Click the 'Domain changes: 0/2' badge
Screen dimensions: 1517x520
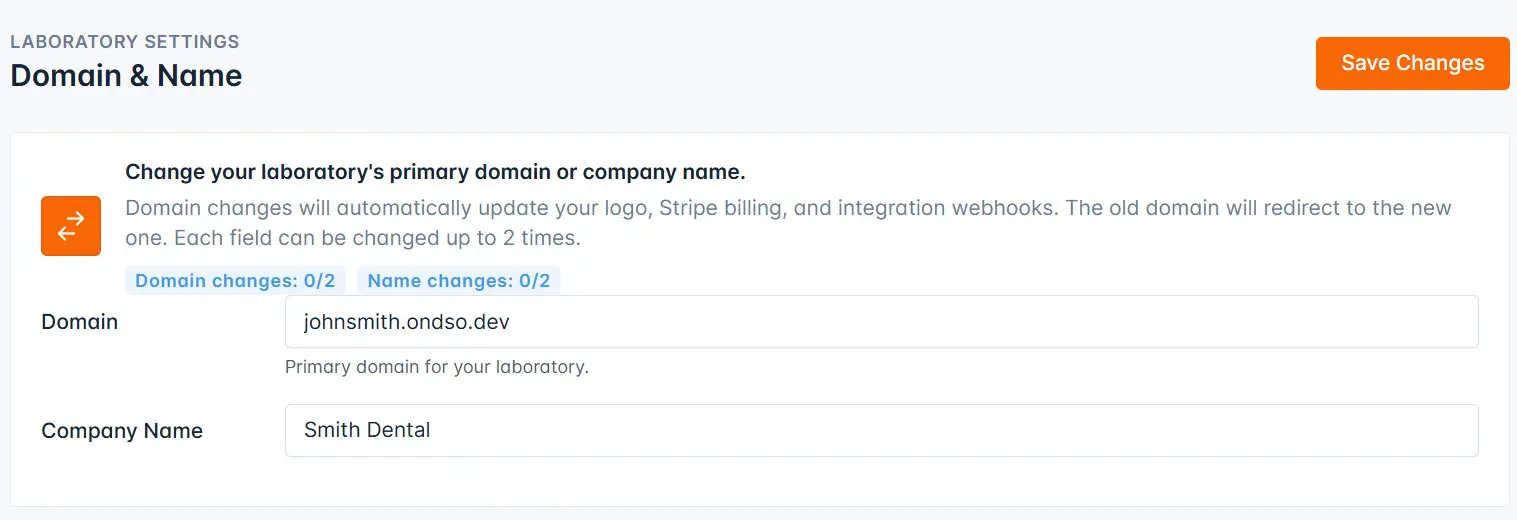(235, 281)
